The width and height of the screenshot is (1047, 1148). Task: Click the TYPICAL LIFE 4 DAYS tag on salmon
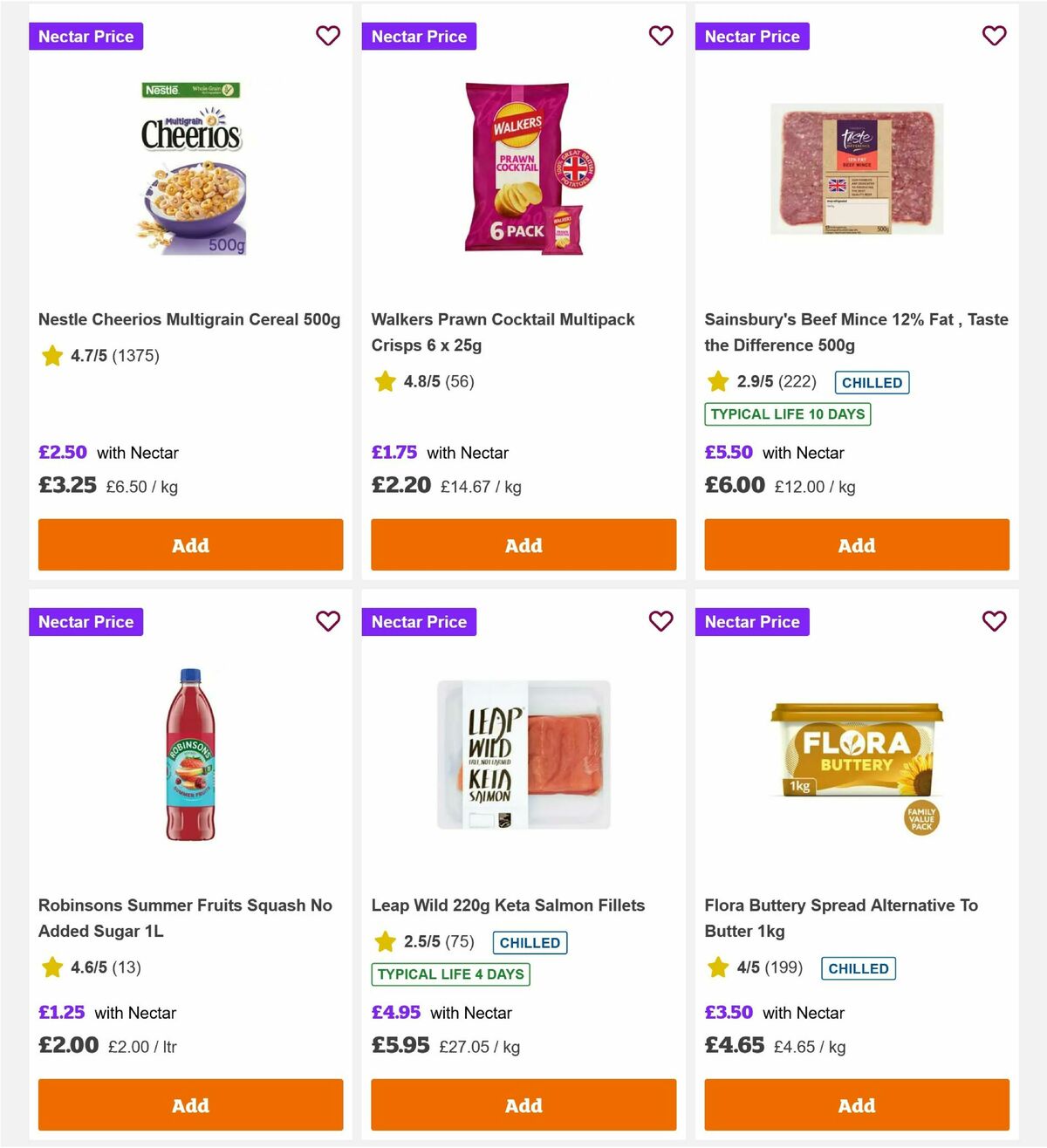[450, 974]
